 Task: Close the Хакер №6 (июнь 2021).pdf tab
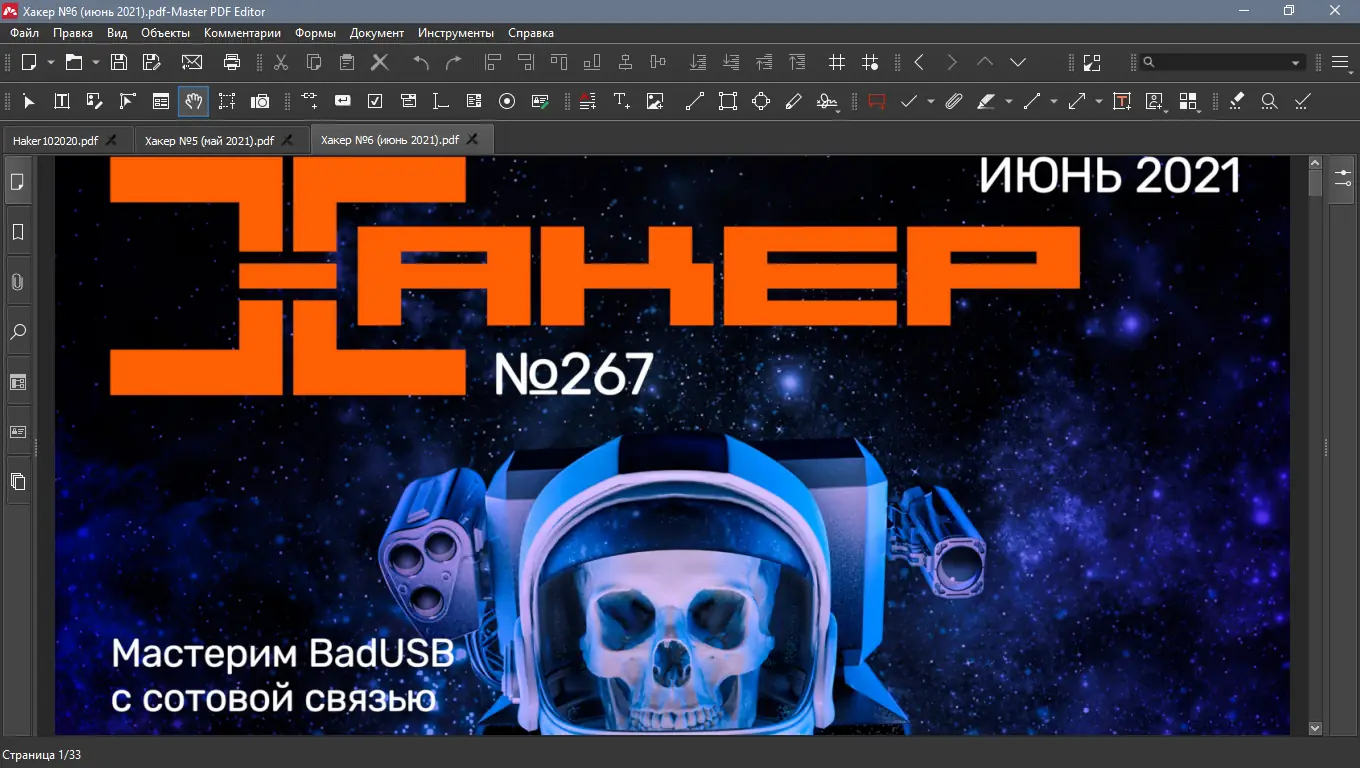(x=473, y=139)
